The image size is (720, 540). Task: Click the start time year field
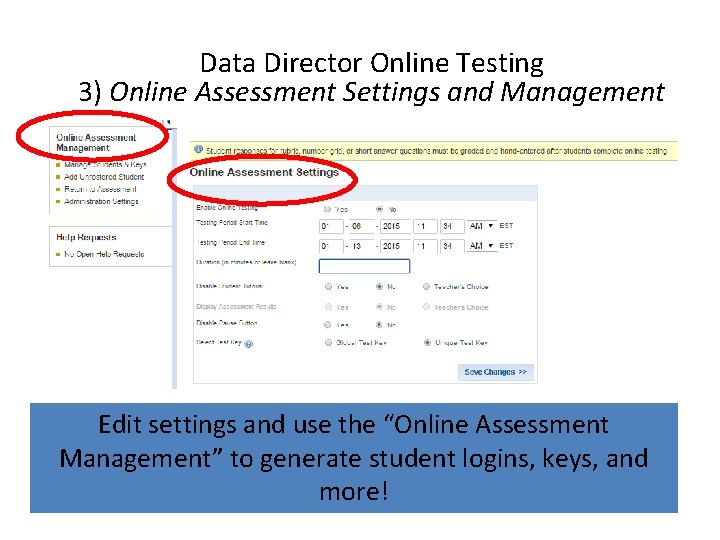click(x=395, y=226)
